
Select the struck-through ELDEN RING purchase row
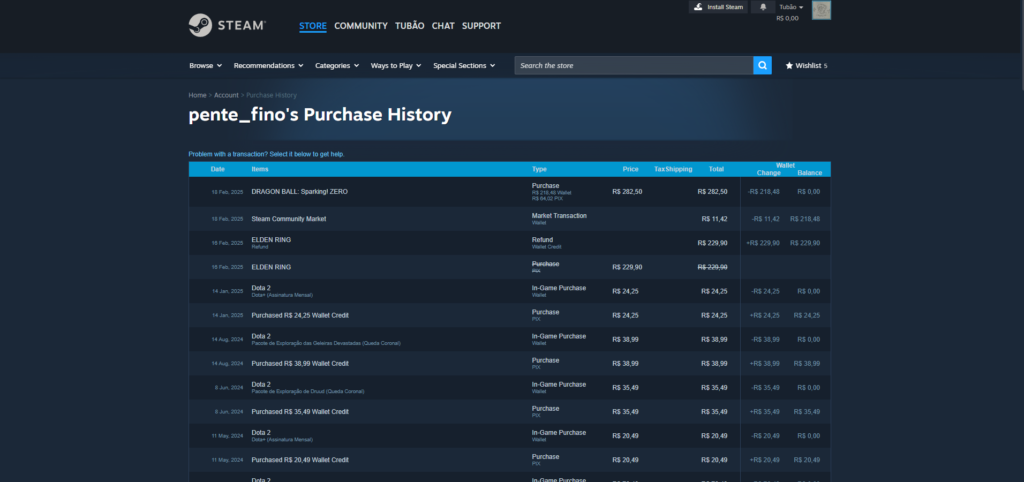[x=509, y=267]
